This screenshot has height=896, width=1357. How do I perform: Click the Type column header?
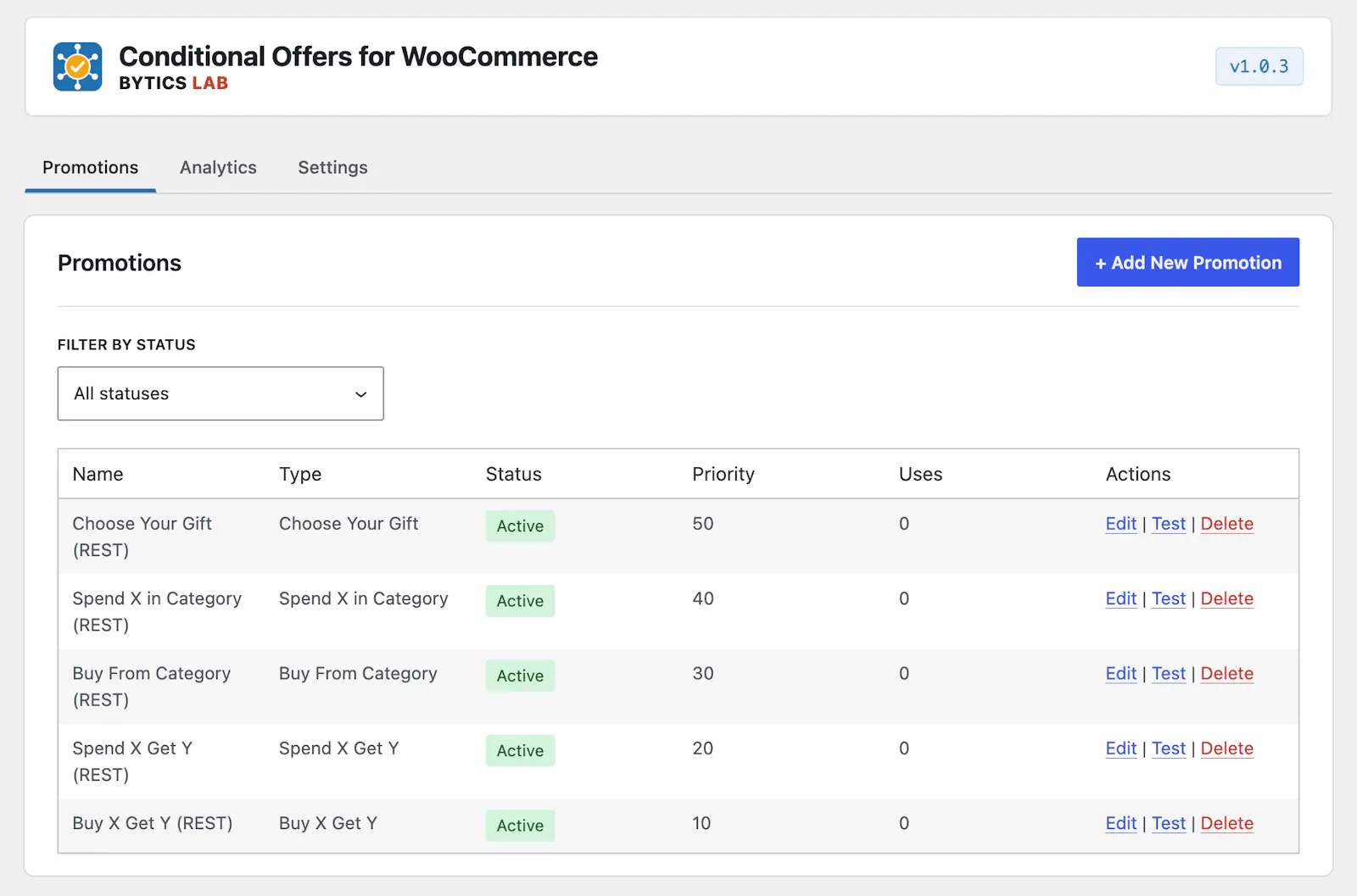(300, 474)
